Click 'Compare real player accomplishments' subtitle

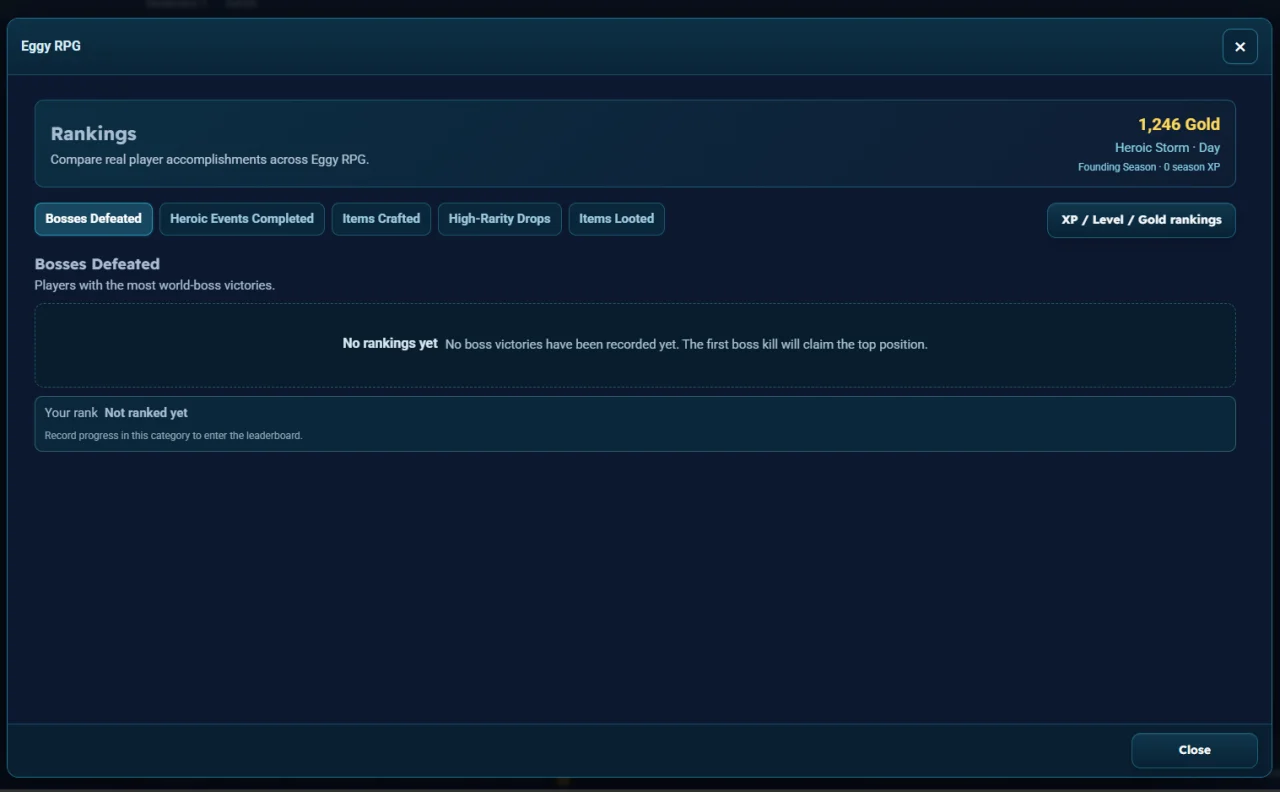[x=210, y=160]
